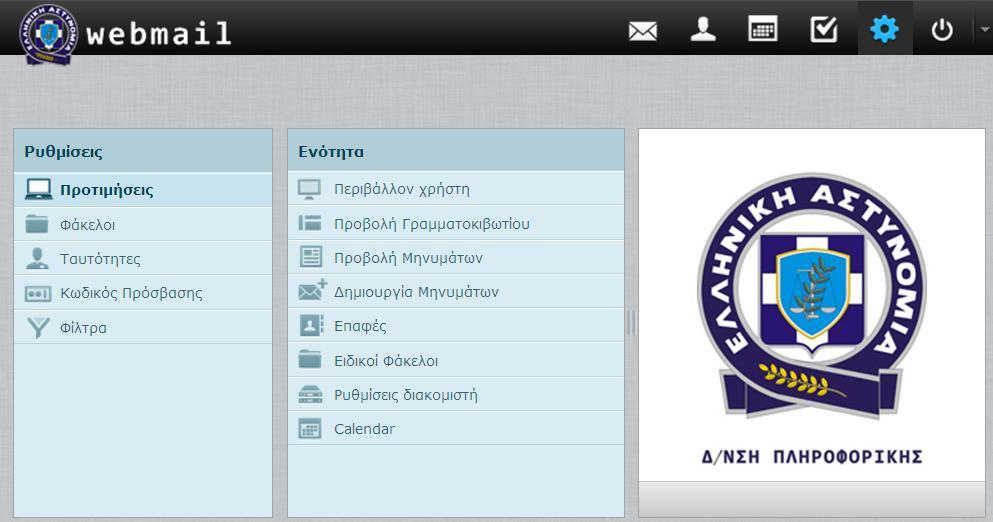Open the Calendar preferences section
The height and width of the screenshot is (522, 993).
[x=456, y=428]
